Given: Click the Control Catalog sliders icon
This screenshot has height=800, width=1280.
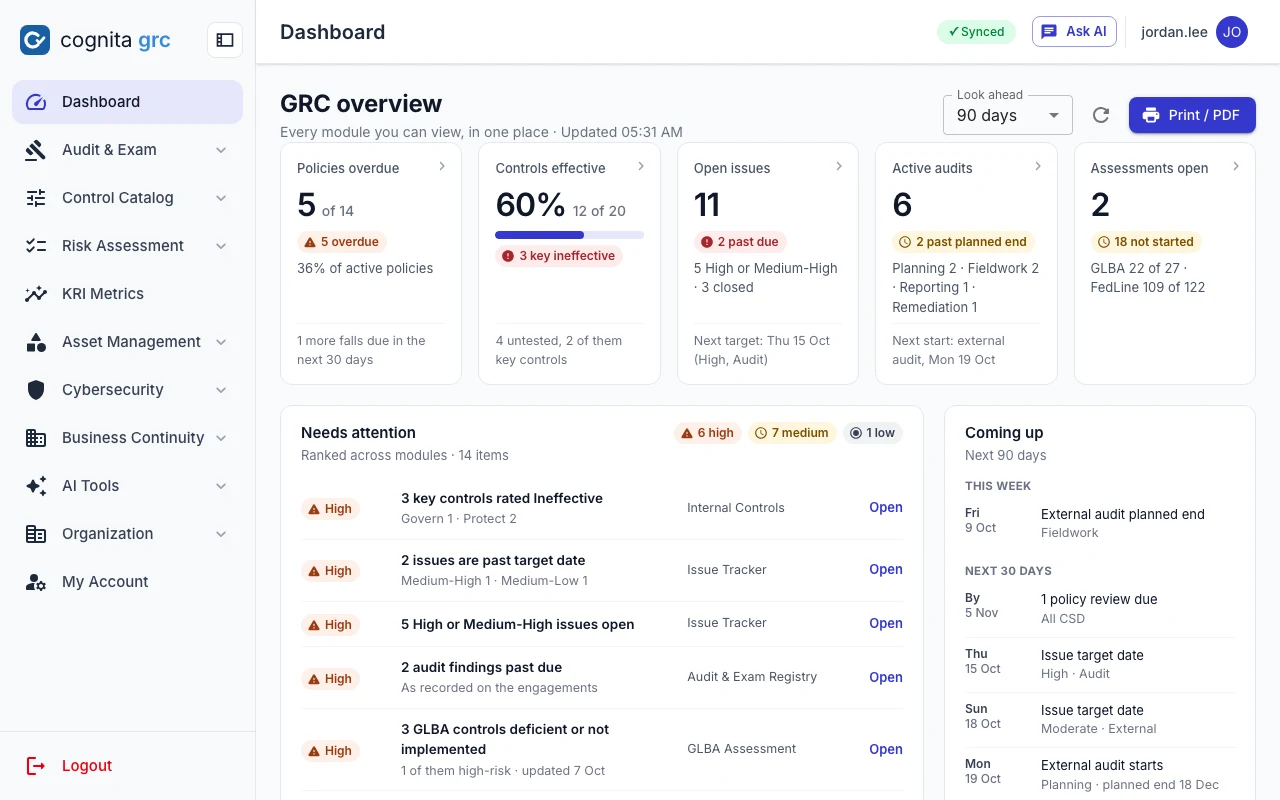Looking at the screenshot, I should tap(36, 198).
